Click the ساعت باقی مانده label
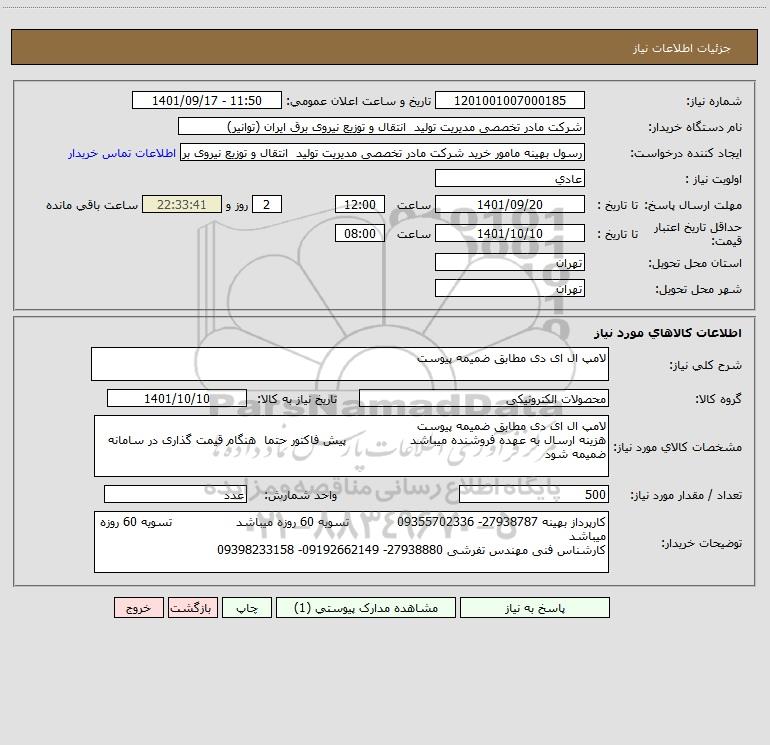Image resolution: width=770 pixels, height=745 pixels. [92, 205]
